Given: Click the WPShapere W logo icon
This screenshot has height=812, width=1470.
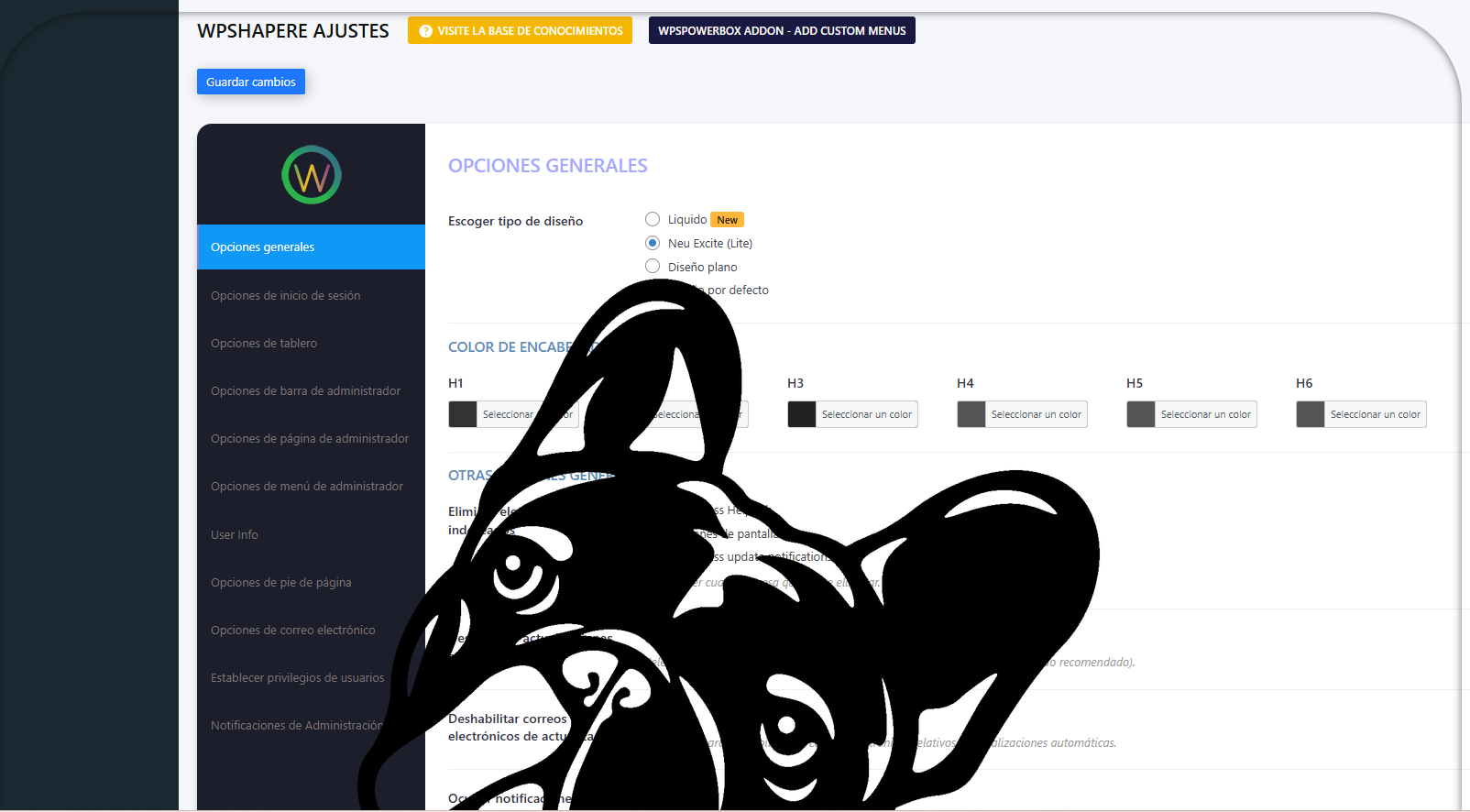Looking at the screenshot, I should [311, 175].
